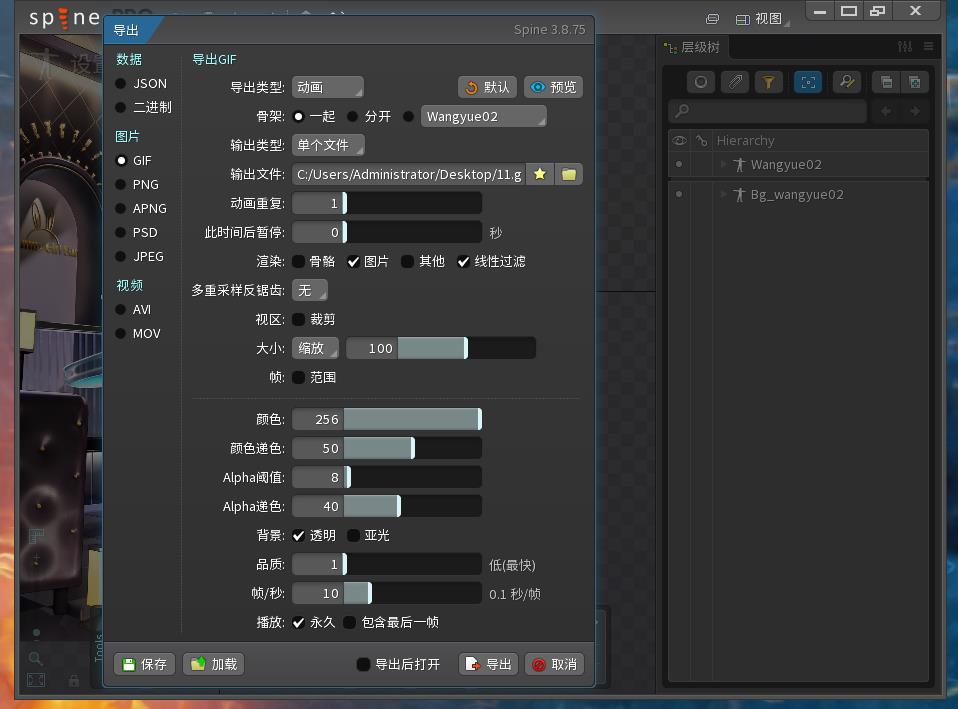Click the 取消 cancel button
The width and height of the screenshot is (958, 709).
[x=555, y=664]
